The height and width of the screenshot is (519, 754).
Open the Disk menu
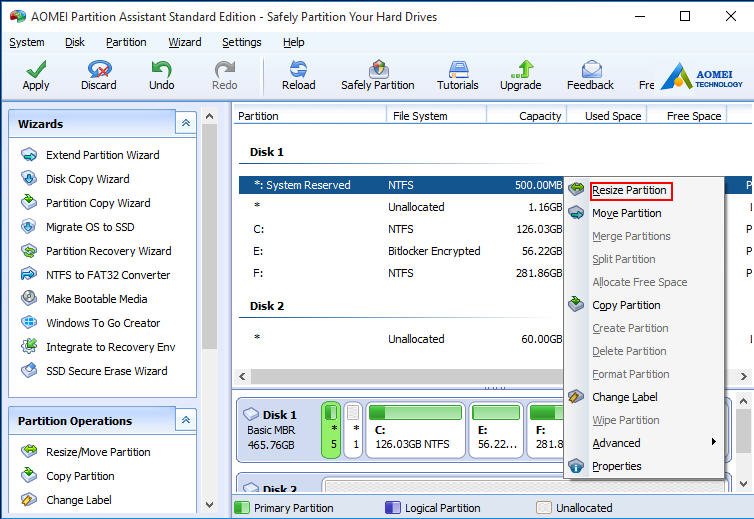pos(75,42)
